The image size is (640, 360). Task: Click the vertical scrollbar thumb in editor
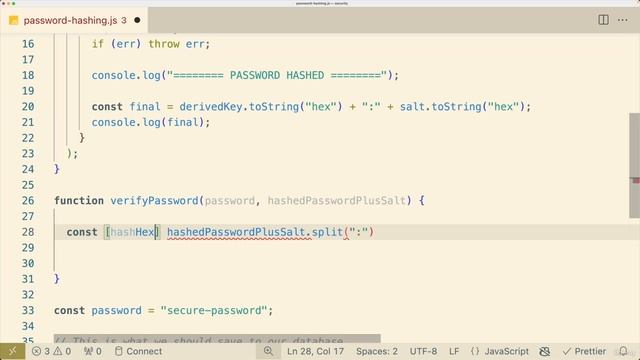click(634, 165)
